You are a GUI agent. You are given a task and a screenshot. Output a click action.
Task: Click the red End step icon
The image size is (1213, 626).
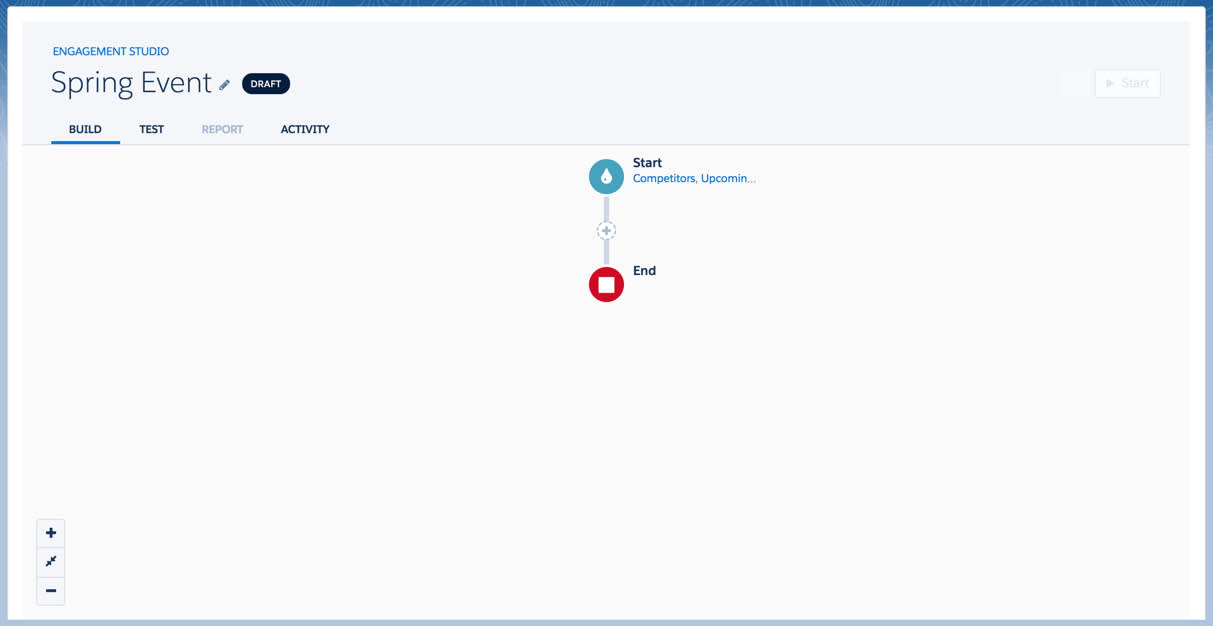point(606,284)
